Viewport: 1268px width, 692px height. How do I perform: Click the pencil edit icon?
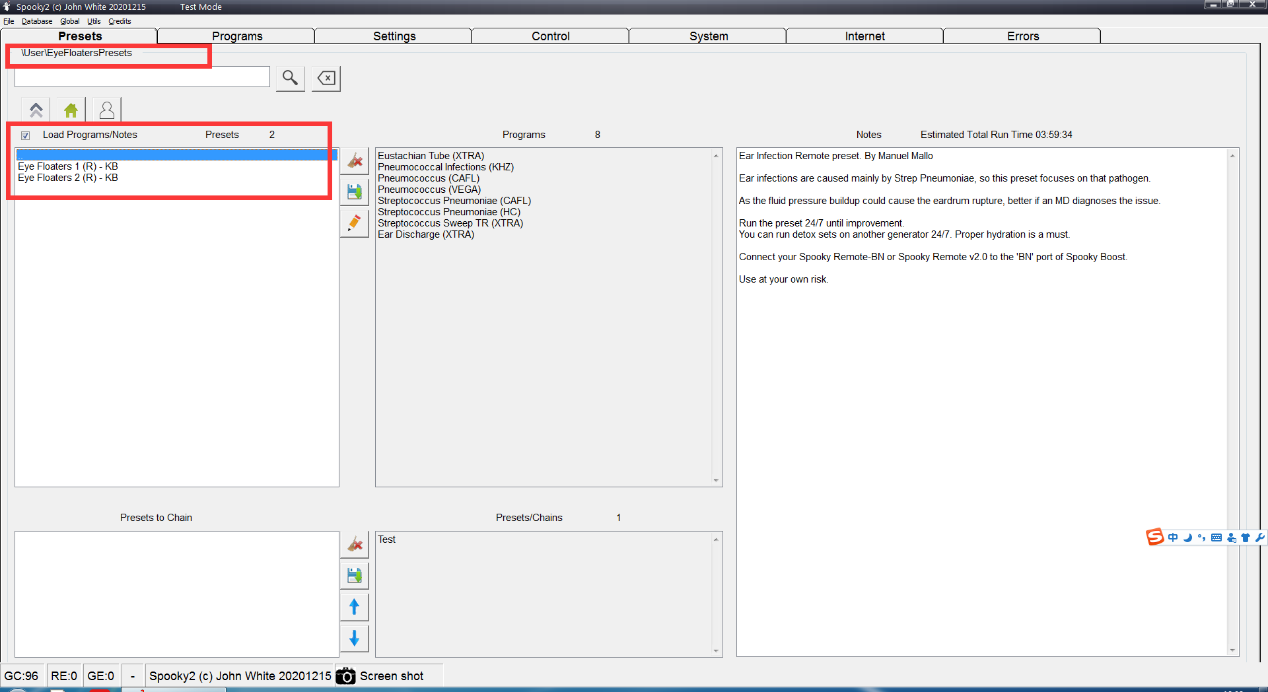[x=354, y=223]
